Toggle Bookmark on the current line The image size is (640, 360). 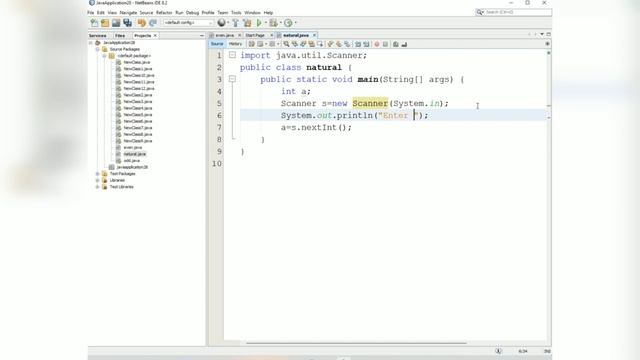(347, 44)
